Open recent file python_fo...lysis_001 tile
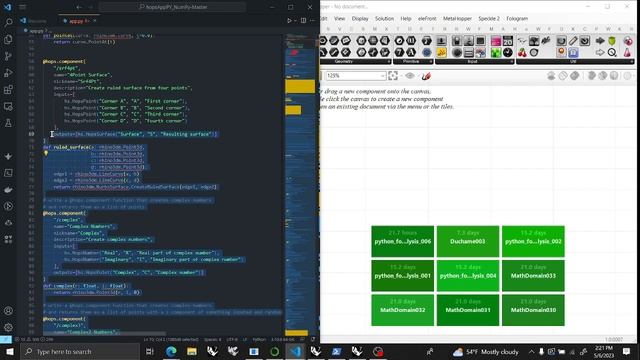This screenshot has height=360, width=640. [x=402, y=276]
